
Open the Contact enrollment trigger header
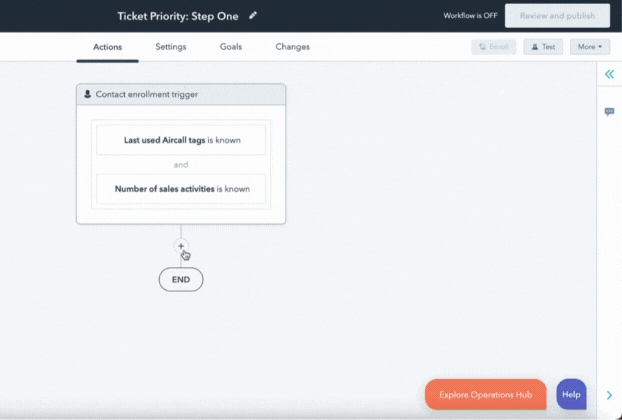pyautogui.click(x=181, y=95)
